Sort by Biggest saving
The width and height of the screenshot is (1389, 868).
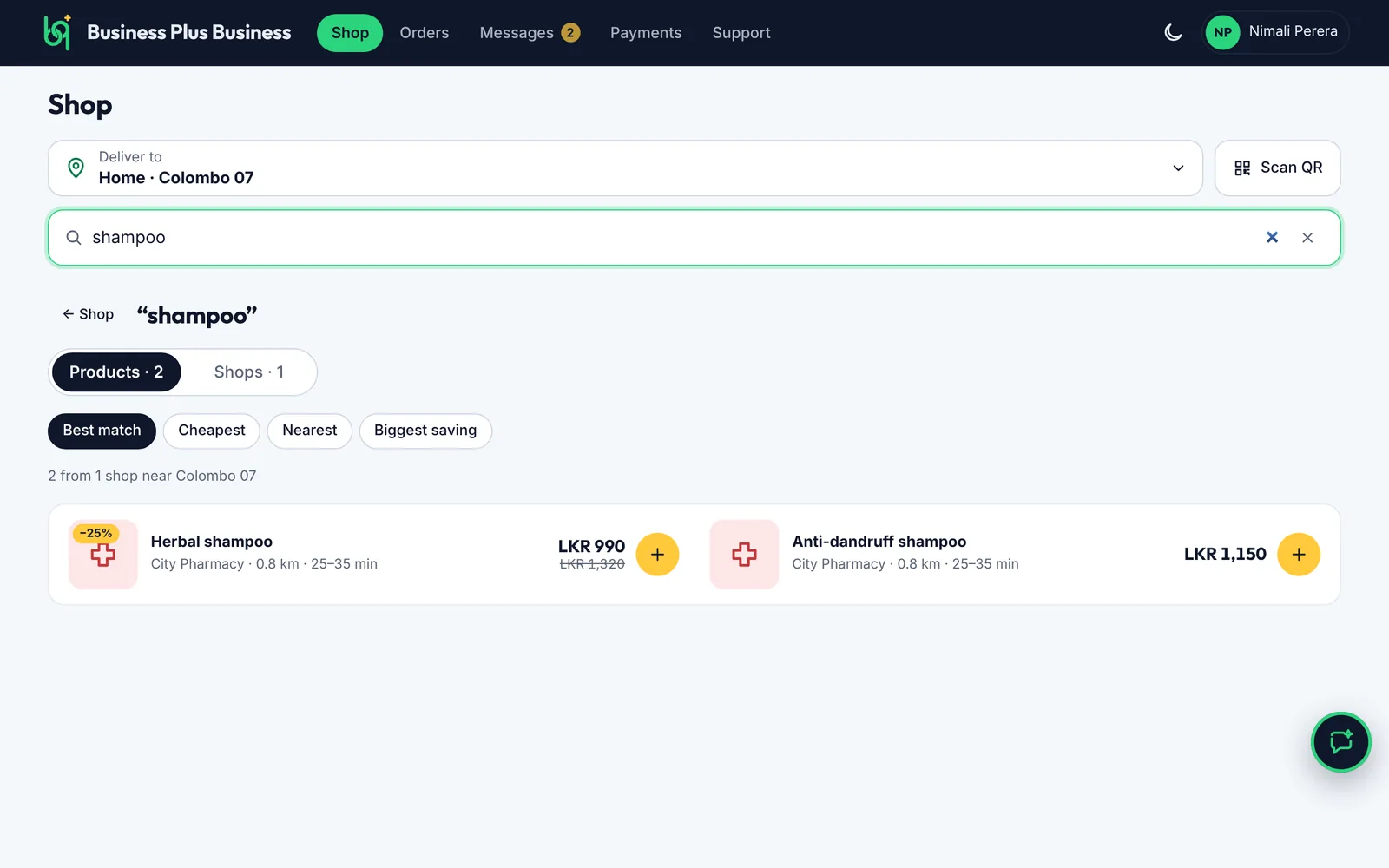425,431
